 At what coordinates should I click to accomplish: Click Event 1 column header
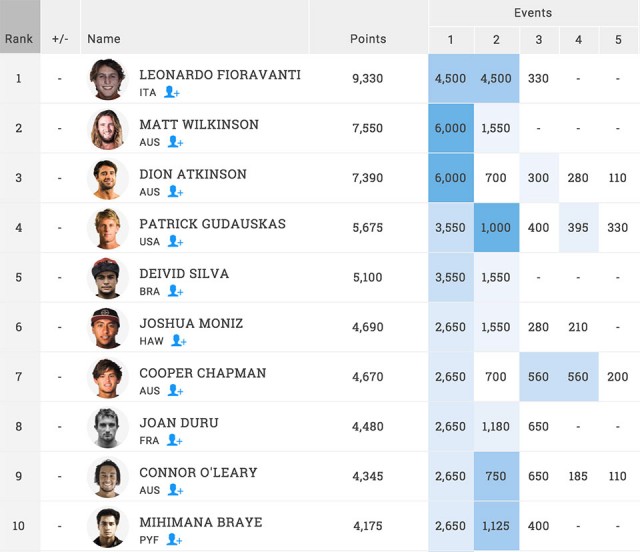pos(450,40)
